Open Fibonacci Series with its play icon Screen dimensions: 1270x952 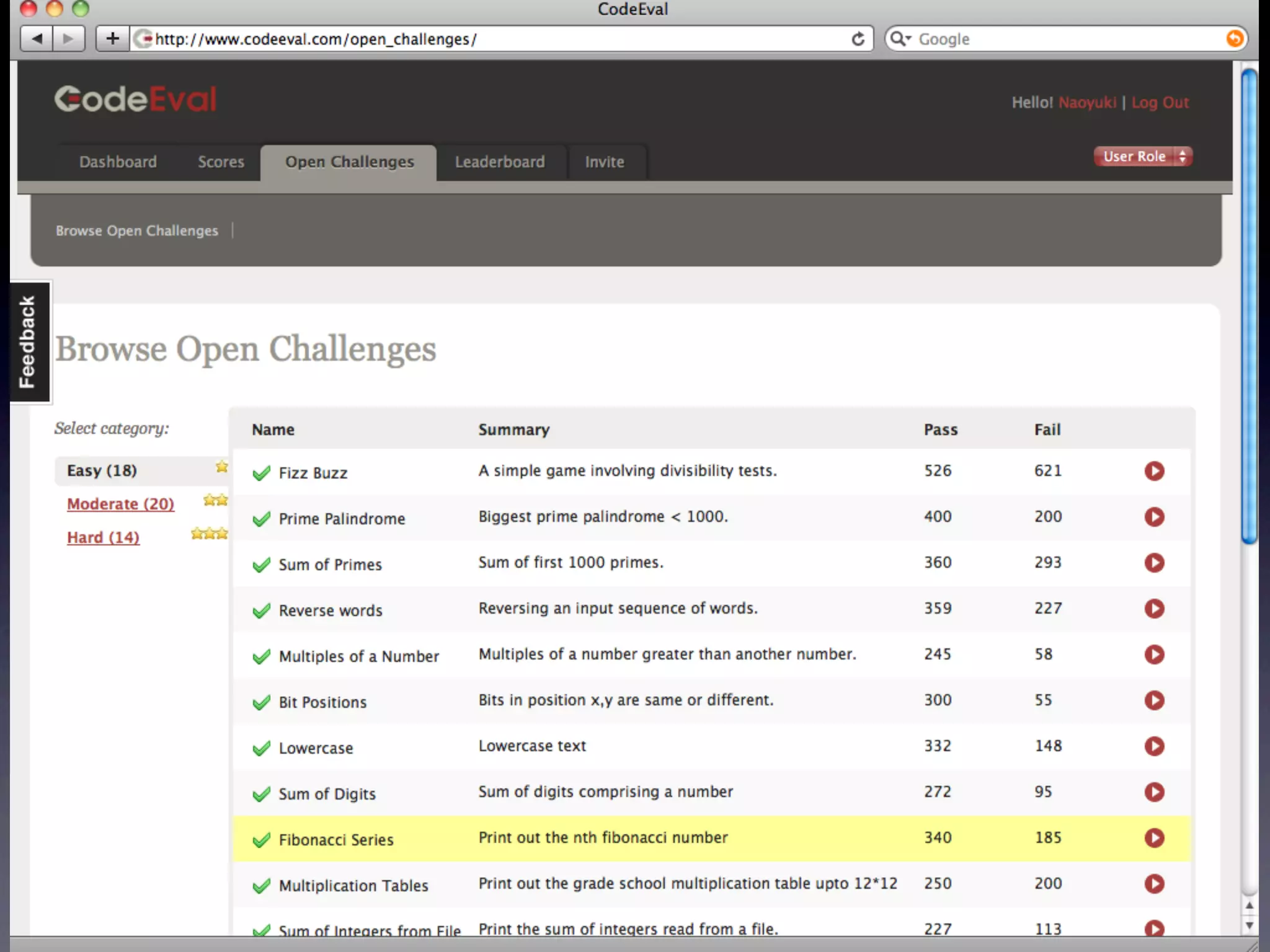click(x=1154, y=838)
